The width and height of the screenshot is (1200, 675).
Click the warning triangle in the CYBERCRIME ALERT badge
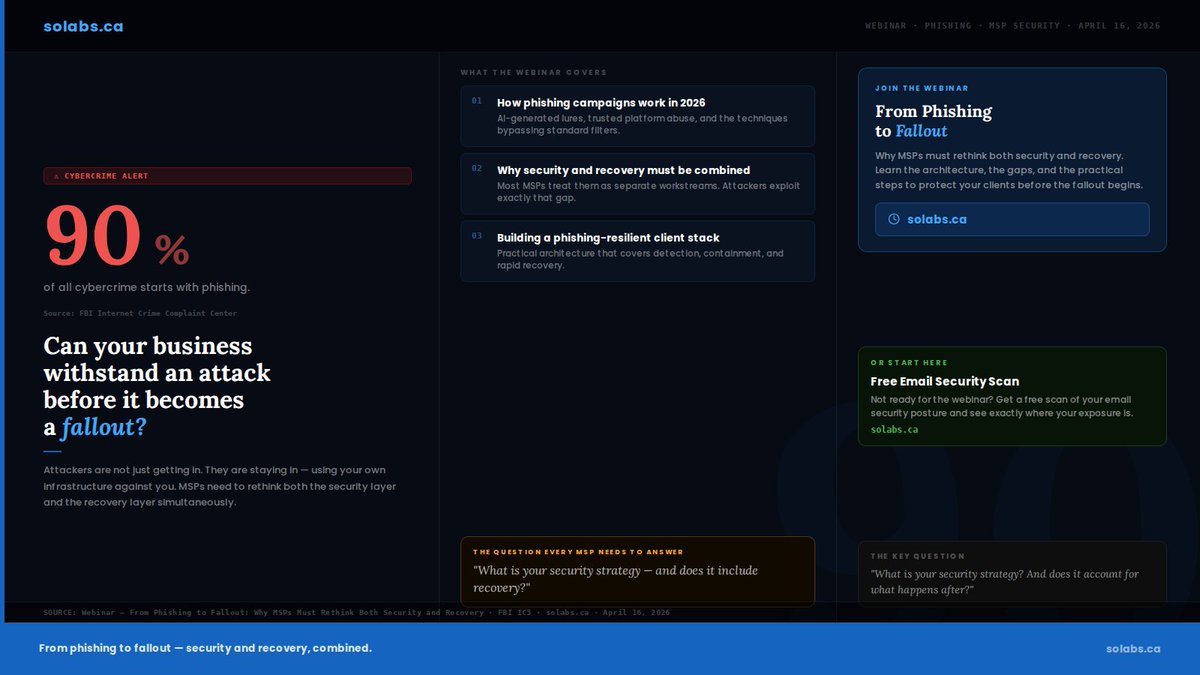coord(56,175)
